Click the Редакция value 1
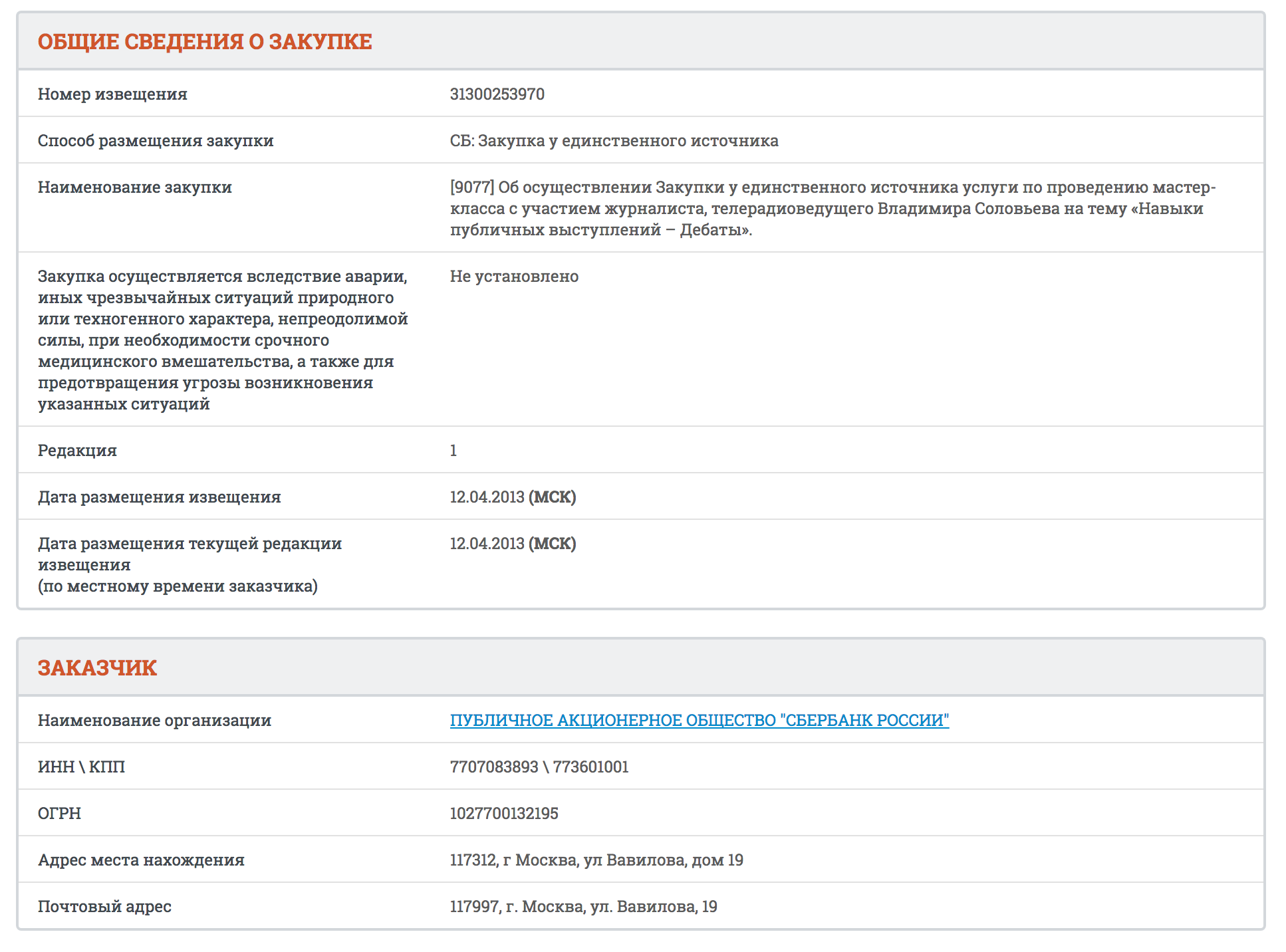The width and height of the screenshot is (1286, 952). click(x=453, y=451)
